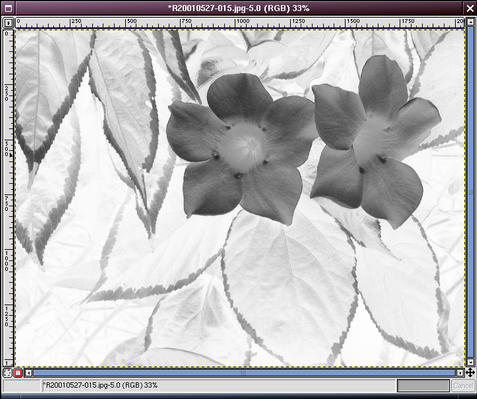Close the R20010527-015.jpg image window
Screen dimensions: 477x399
coord(470,8)
